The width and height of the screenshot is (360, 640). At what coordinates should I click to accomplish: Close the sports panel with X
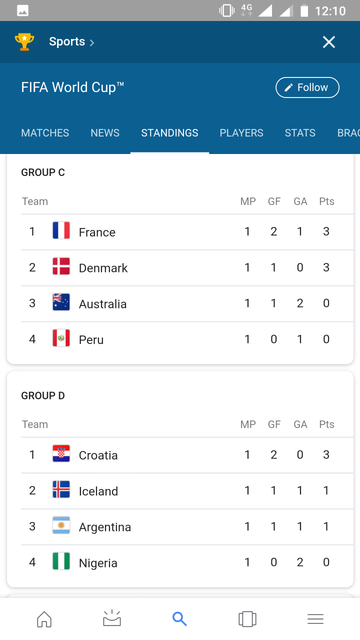(x=329, y=42)
